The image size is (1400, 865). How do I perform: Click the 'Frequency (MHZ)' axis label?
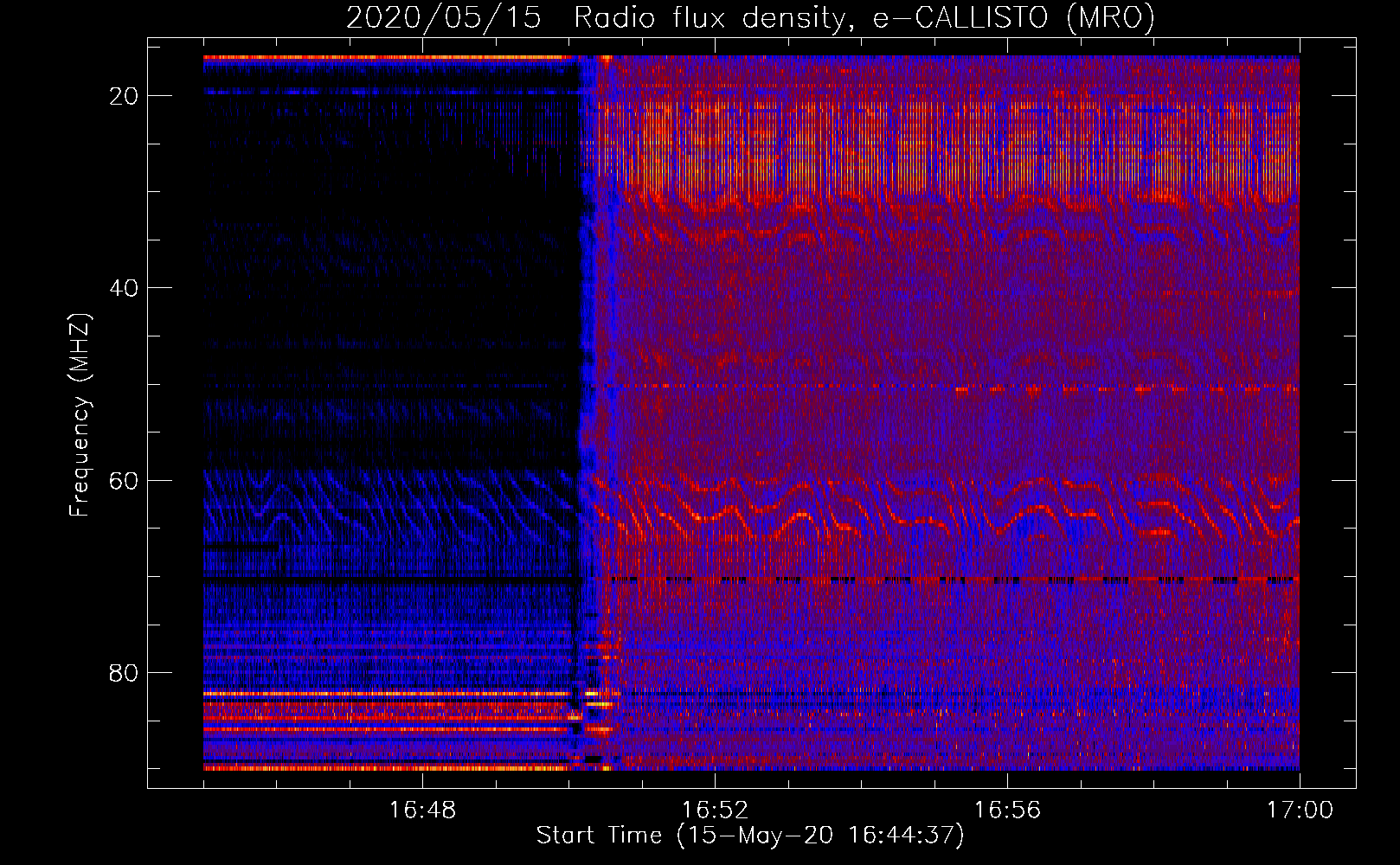(80, 415)
